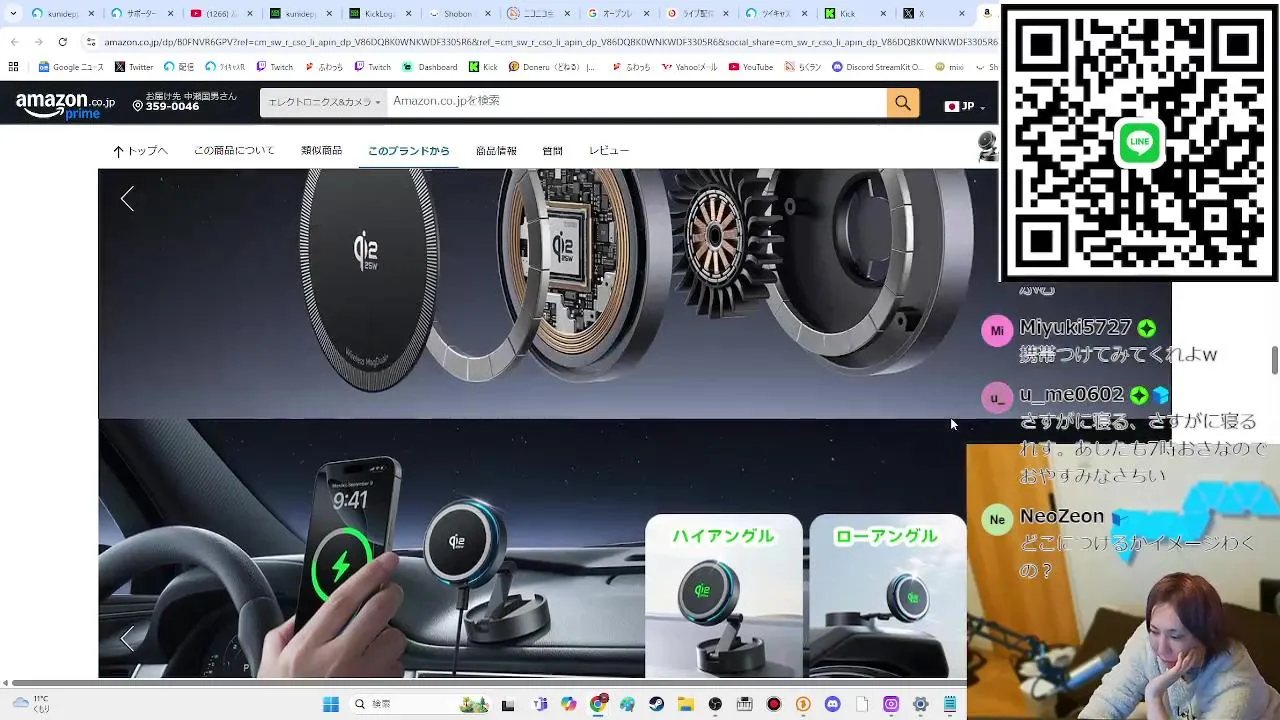This screenshot has height=720, width=1280.
Task: Open the Discord StreamKit bookmark
Action: pos(877,67)
